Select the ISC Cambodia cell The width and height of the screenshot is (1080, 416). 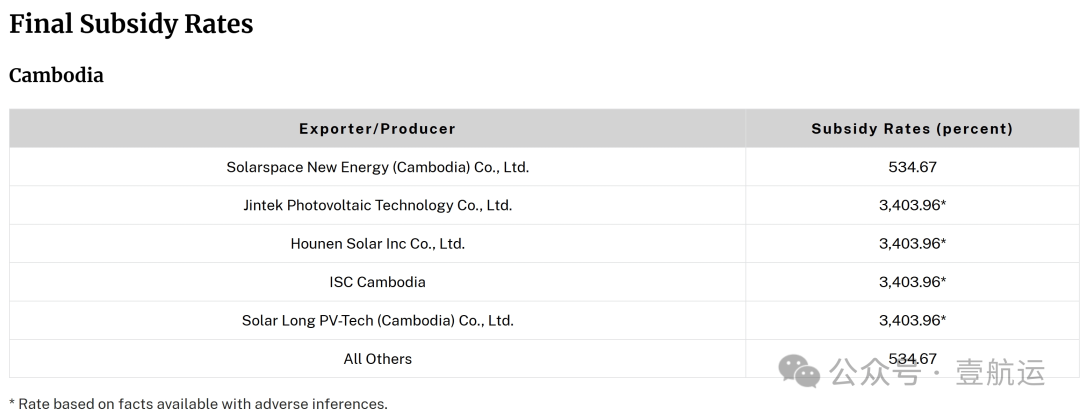[x=377, y=282]
